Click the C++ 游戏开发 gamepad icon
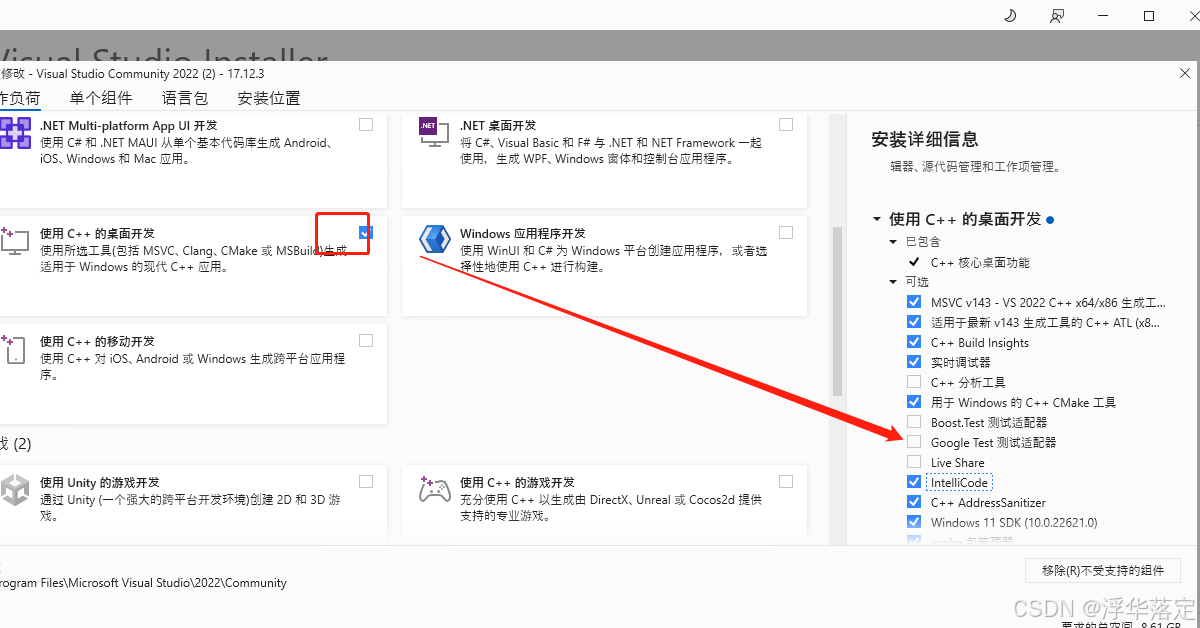1200x628 pixels. [x=434, y=490]
